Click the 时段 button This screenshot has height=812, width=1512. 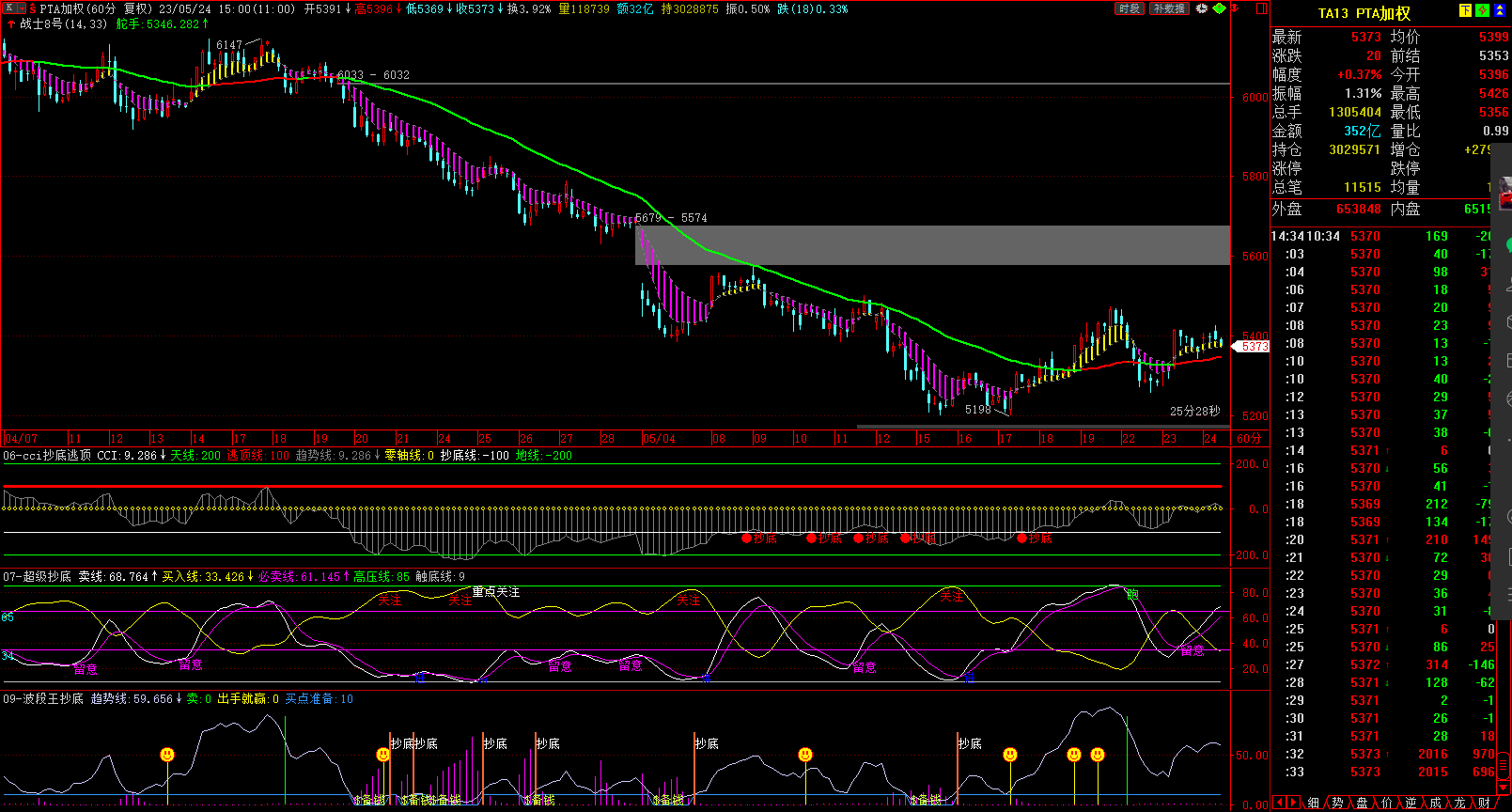coord(1129,8)
